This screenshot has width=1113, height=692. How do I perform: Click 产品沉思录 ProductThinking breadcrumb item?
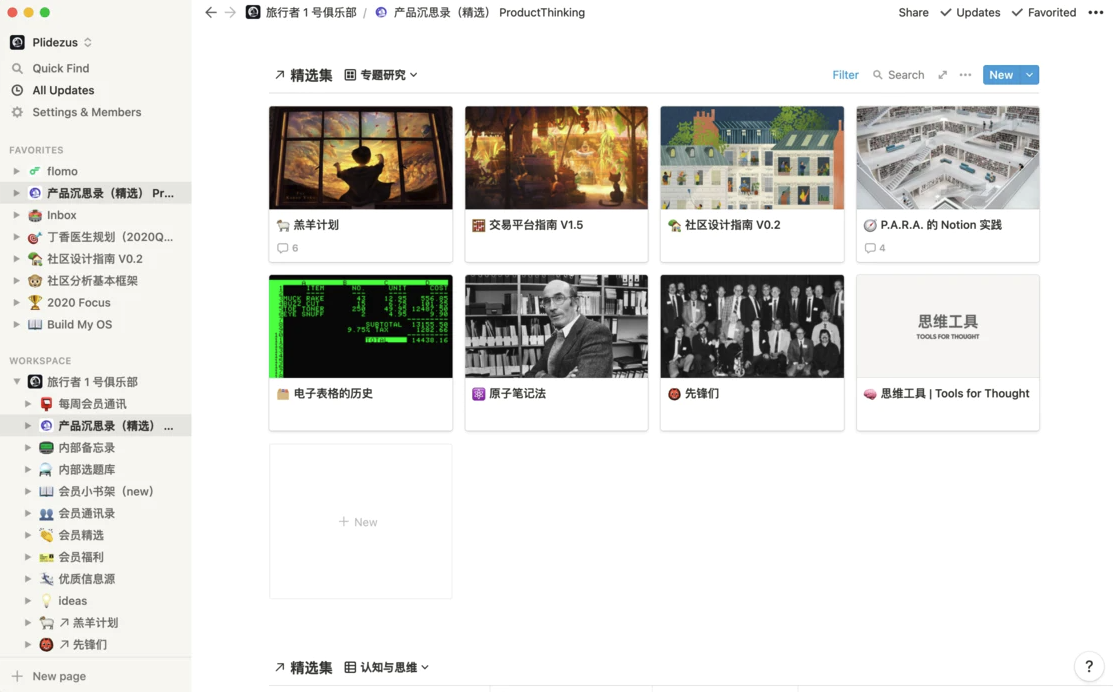(481, 12)
